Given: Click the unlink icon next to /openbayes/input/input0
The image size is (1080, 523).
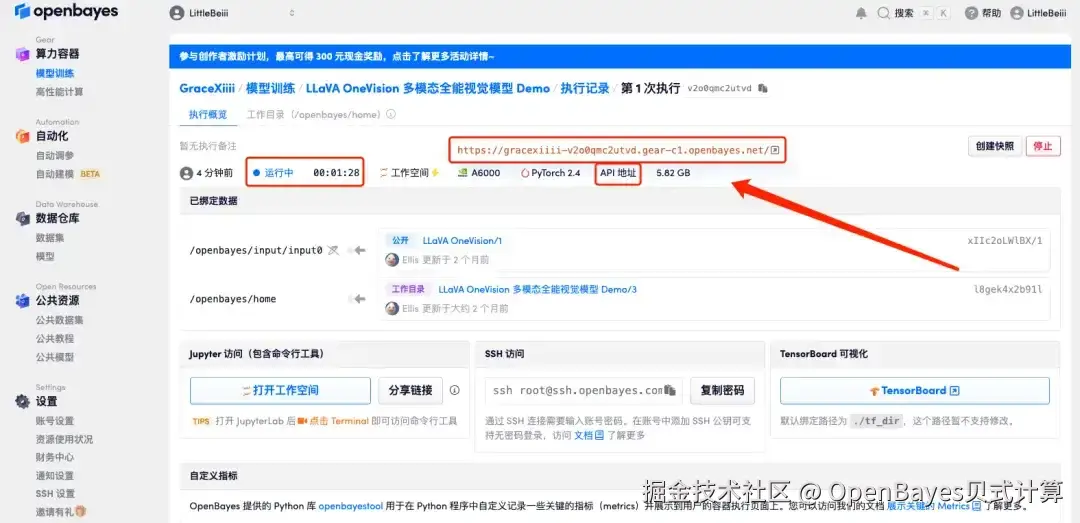Looking at the screenshot, I should 333,250.
